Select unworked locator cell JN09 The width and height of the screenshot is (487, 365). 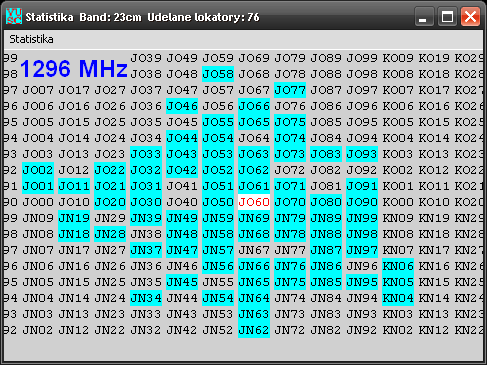coord(38,218)
